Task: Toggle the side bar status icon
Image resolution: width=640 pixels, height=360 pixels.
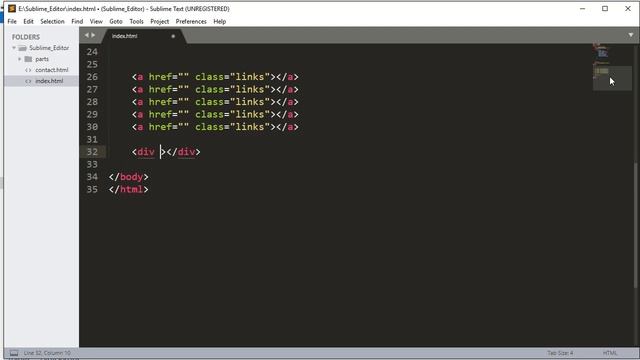Action: [x=14, y=353]
